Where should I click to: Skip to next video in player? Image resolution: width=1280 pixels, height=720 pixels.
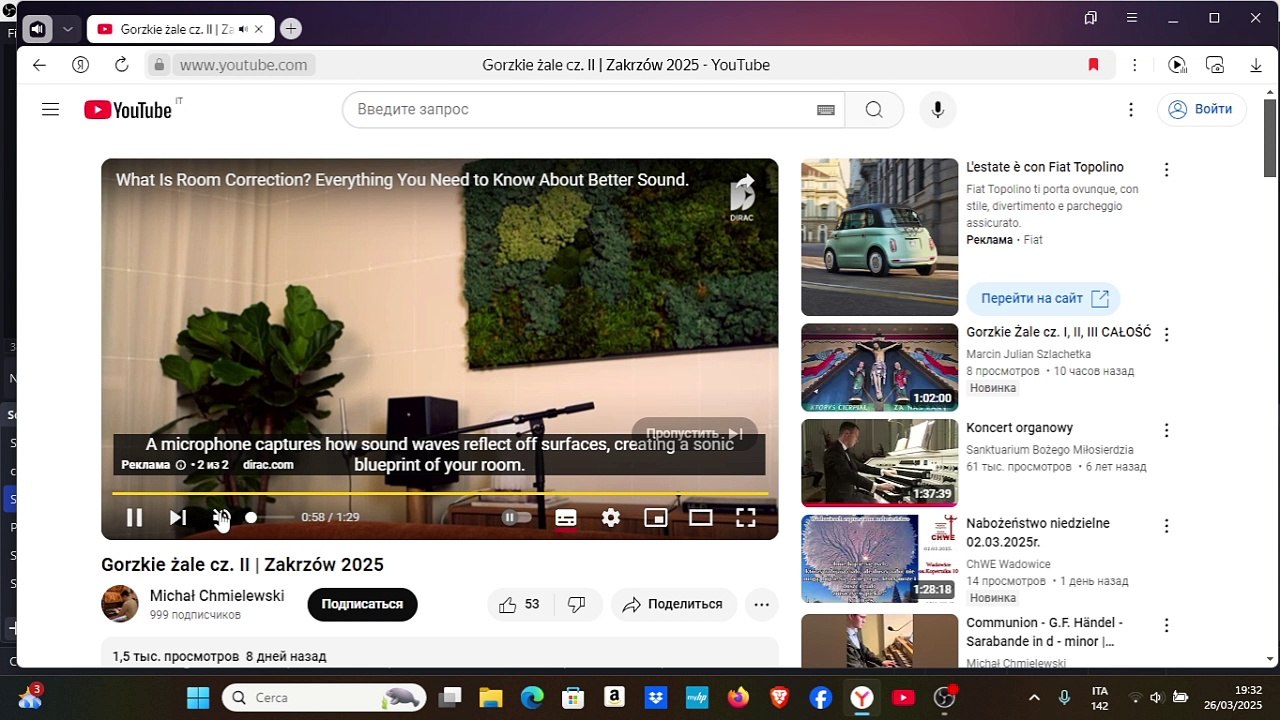178,517
